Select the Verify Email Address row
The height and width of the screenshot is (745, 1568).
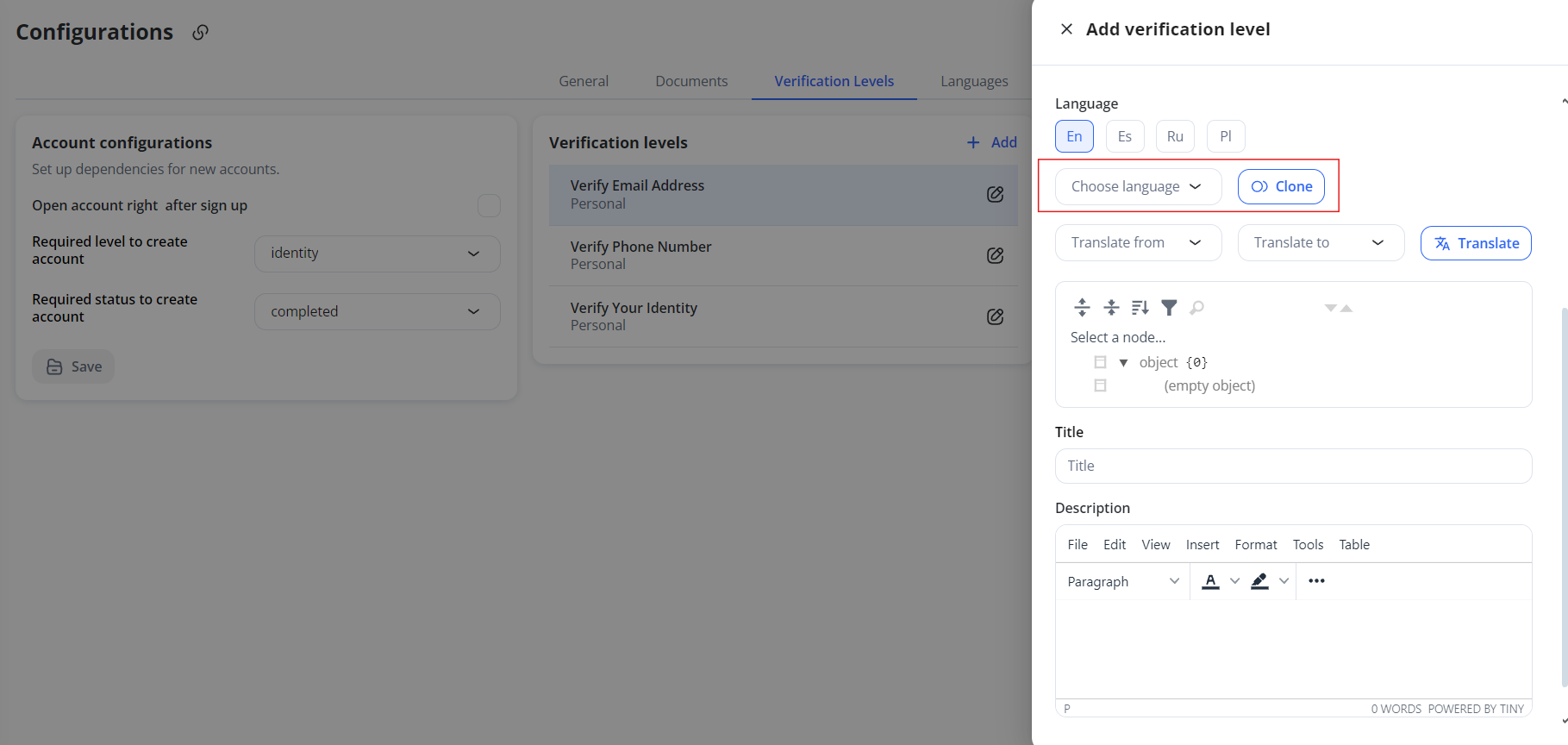(x=783, y=195)
